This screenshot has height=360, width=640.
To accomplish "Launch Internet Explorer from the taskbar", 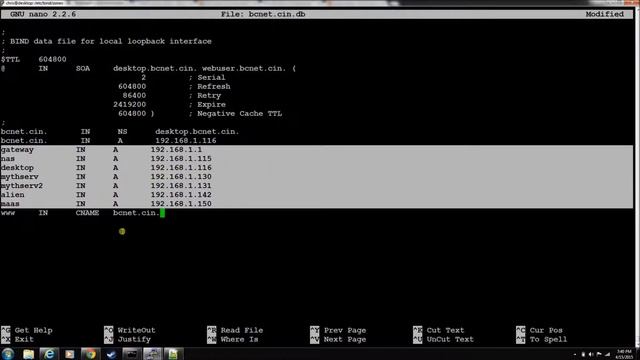I will tap(49, 354).
